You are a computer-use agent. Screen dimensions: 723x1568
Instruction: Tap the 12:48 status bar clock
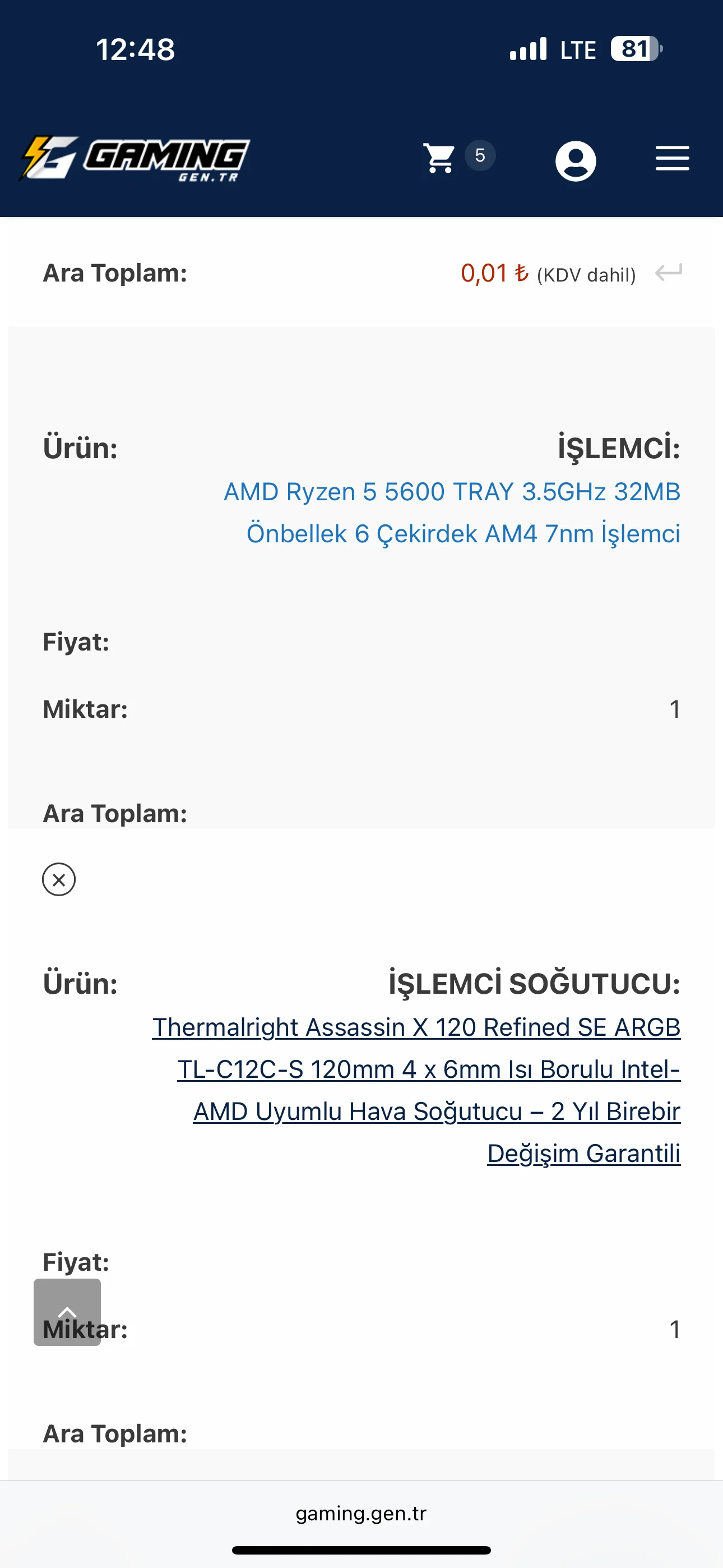[x=135, y=49]
